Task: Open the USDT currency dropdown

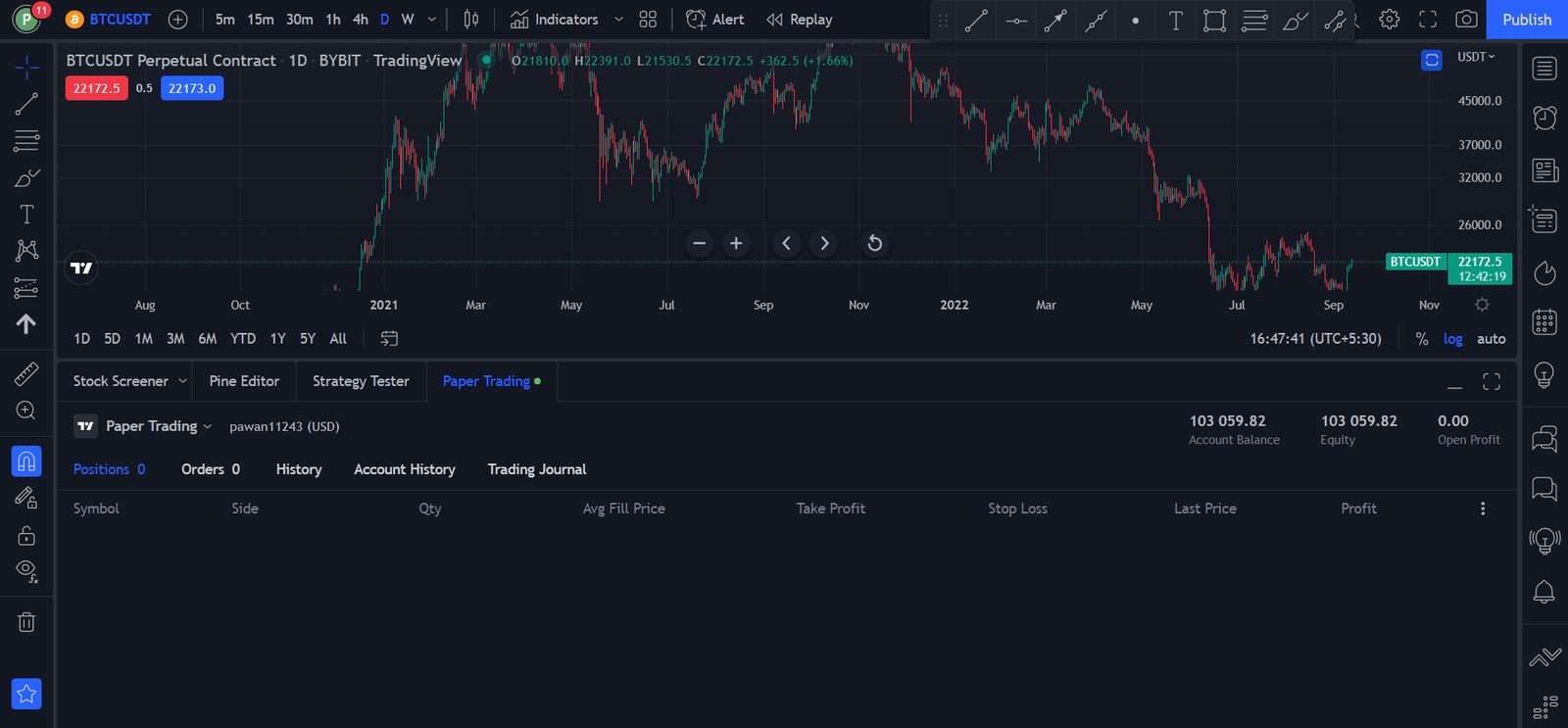Action: (1475, 57)
